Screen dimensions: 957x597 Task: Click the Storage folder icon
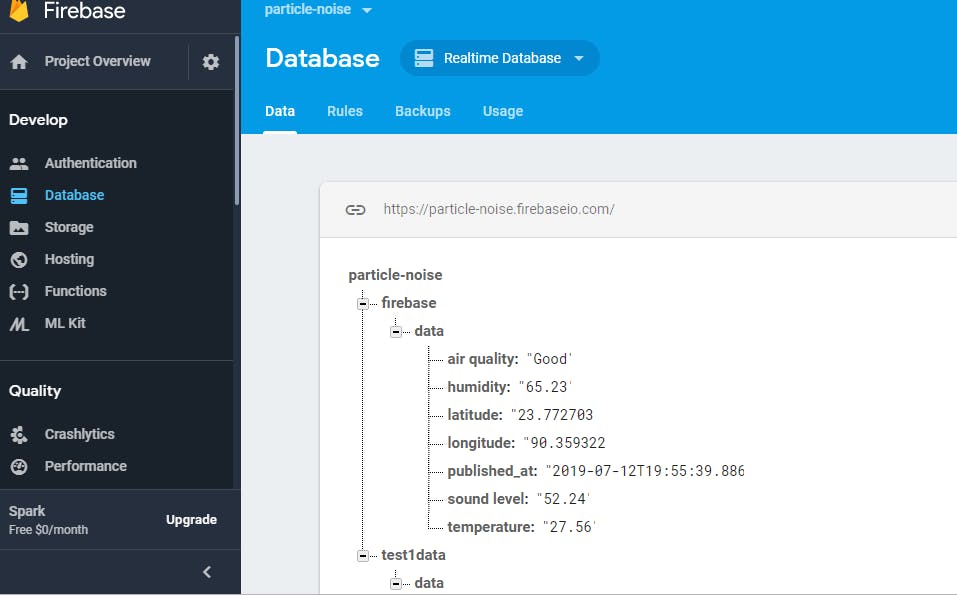click(19, 228)
